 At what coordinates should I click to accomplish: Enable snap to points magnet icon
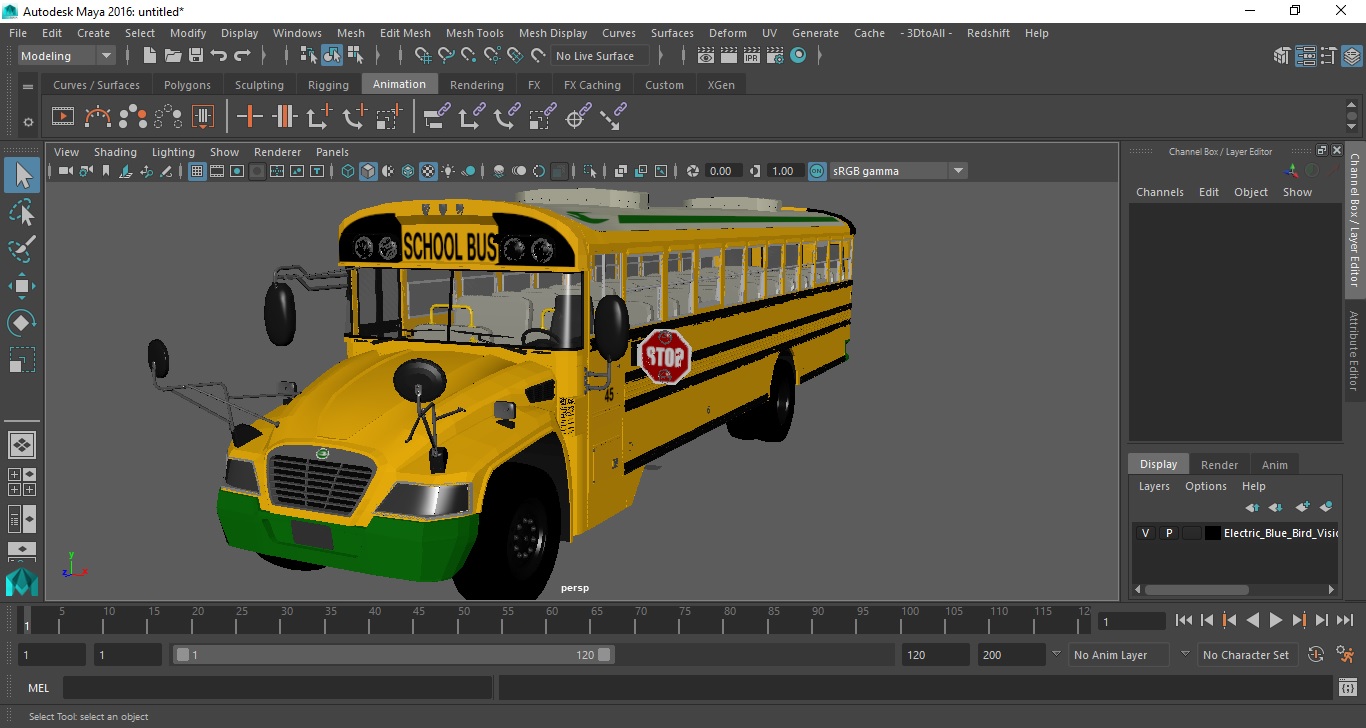click(469, 55)
